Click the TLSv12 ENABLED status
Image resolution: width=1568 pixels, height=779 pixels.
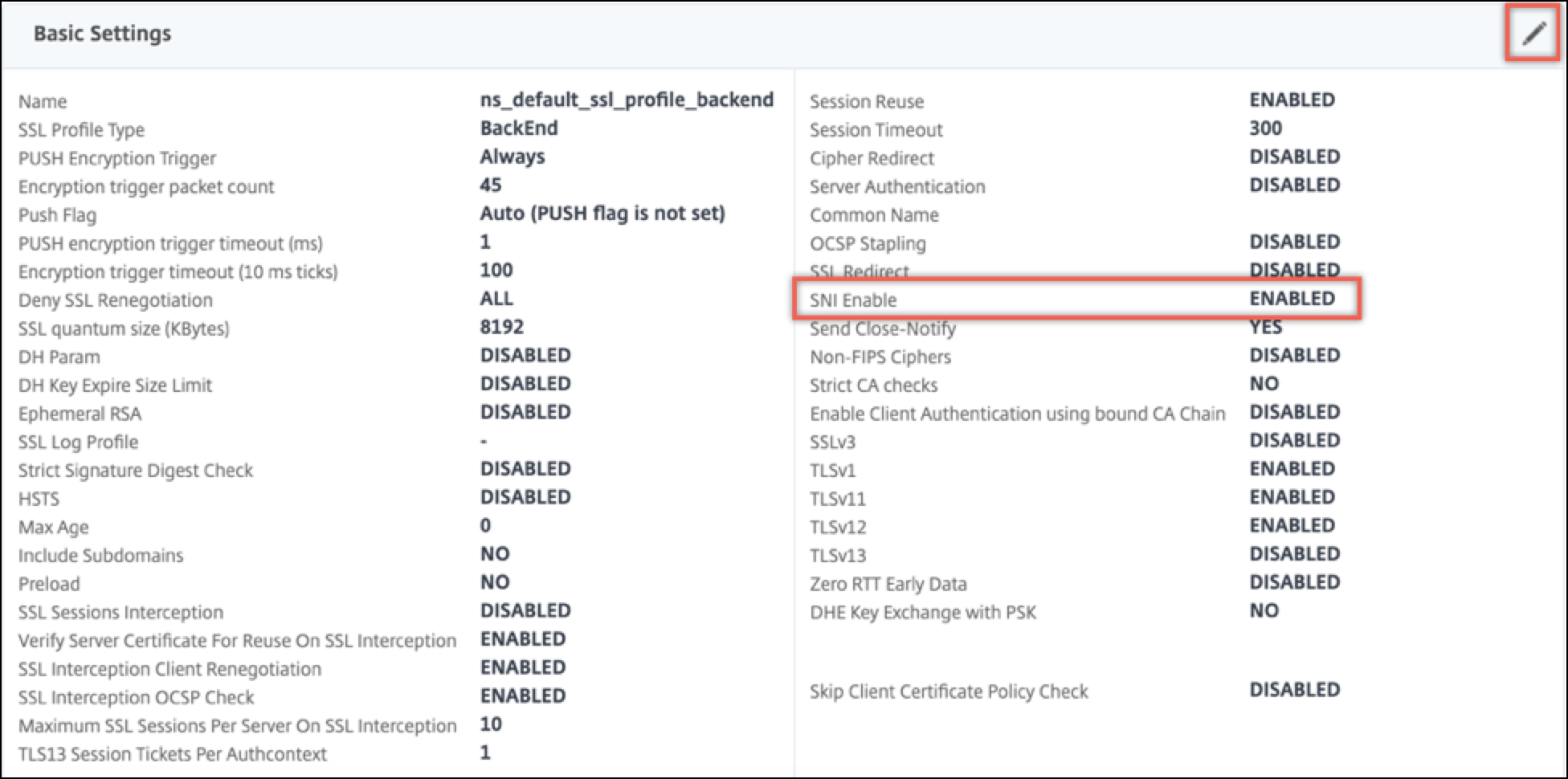point(1292,526)
